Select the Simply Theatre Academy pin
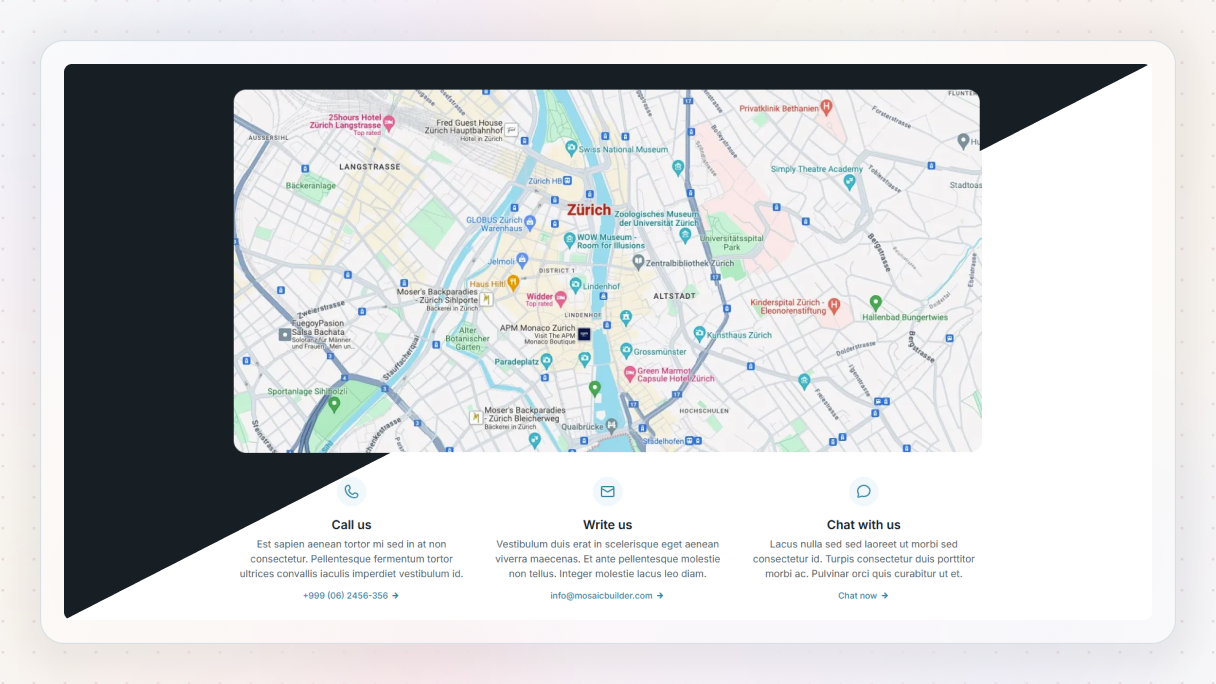Screen dimensions: 1216x684 click(x=850, y=182)
